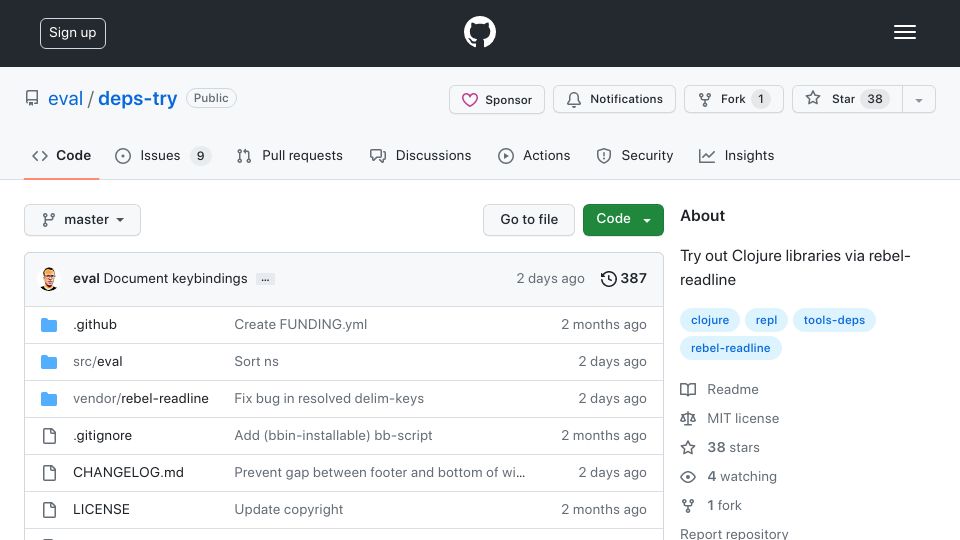960x540 pixels.
Task: Click eval's avatar in commit row
Action: (x=49, y=279)
